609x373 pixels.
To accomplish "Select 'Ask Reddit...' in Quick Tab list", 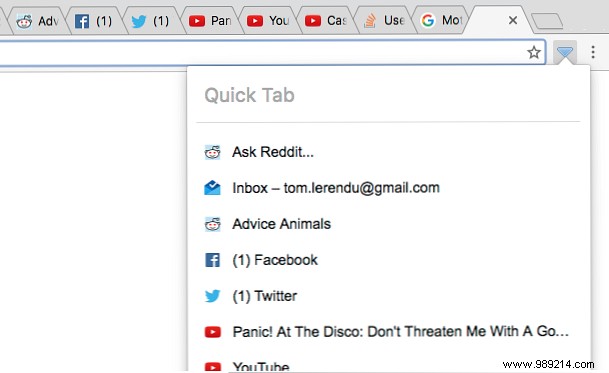I will coord(388,152).
